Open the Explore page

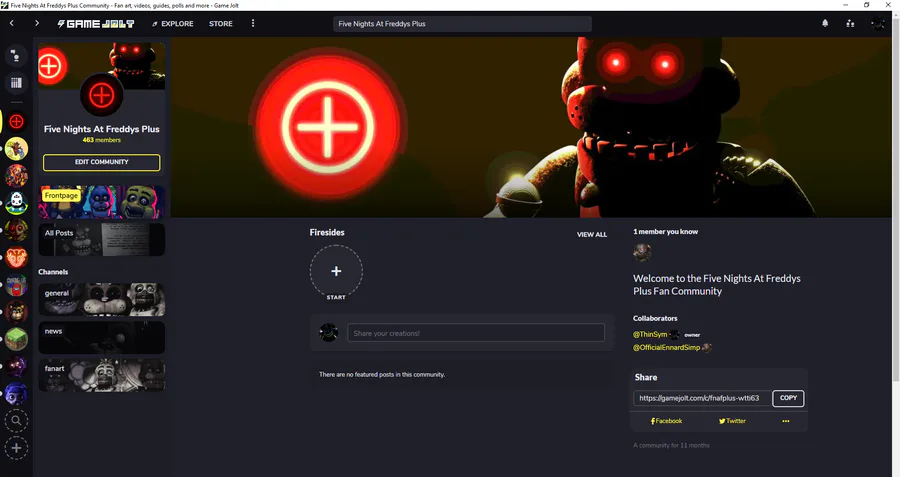point(172,24)
